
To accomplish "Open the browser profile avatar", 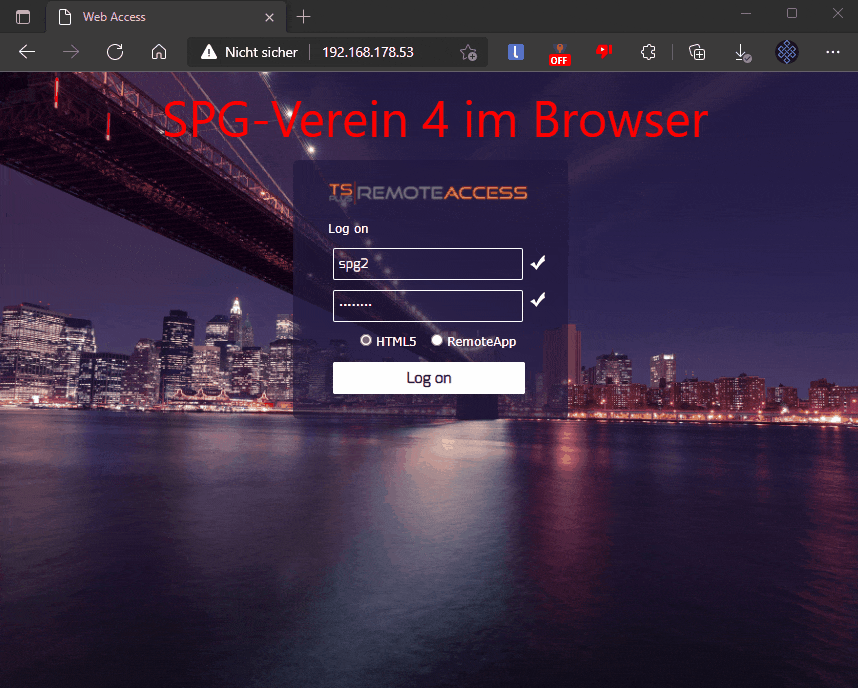I will (x=787, y=52).
